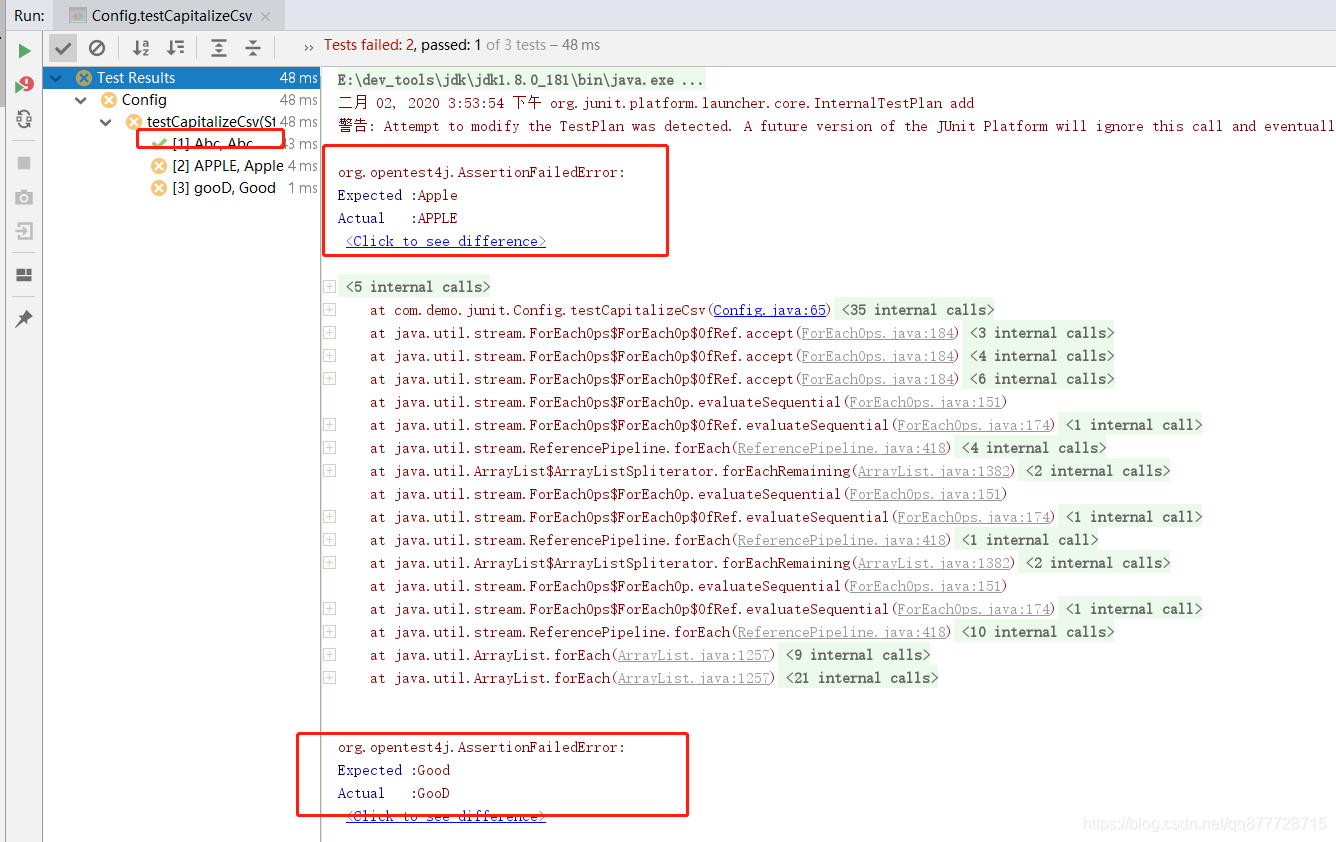Click the Expected :Good console line
Image resolution: width=1336 pixels, height=842 pixels.
click(x=394, y=770)
